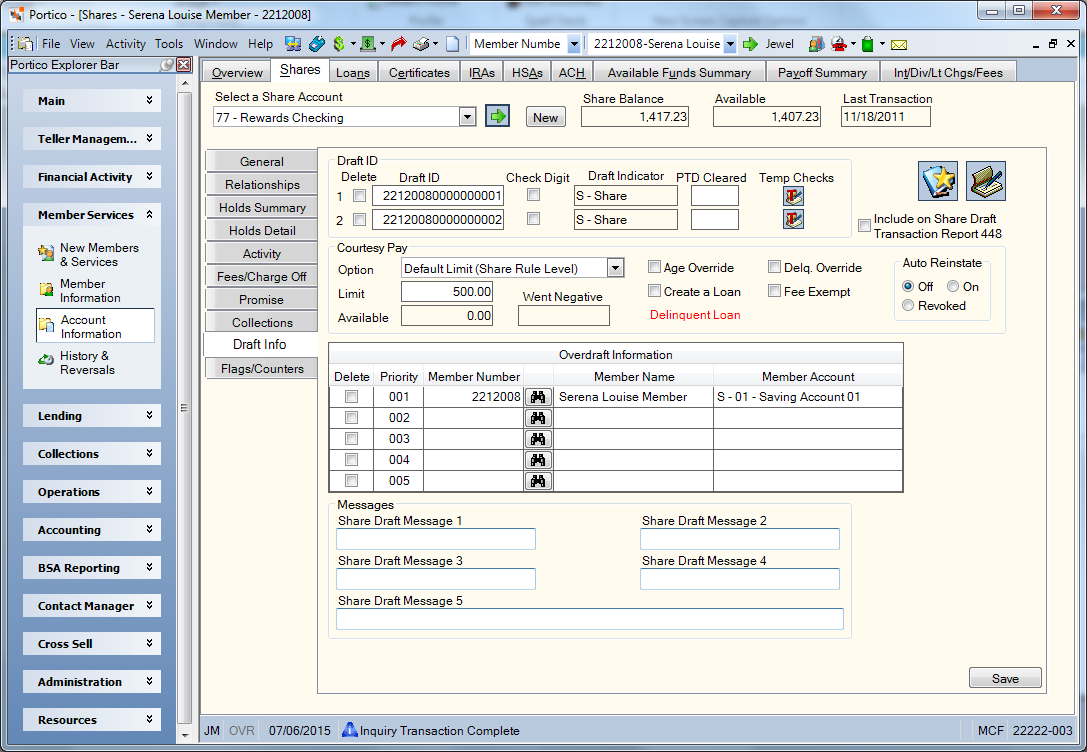The height and width of the screenshot is (752, 1087).
Task: Expand Financial Activity section
Action: click(92, 177)
